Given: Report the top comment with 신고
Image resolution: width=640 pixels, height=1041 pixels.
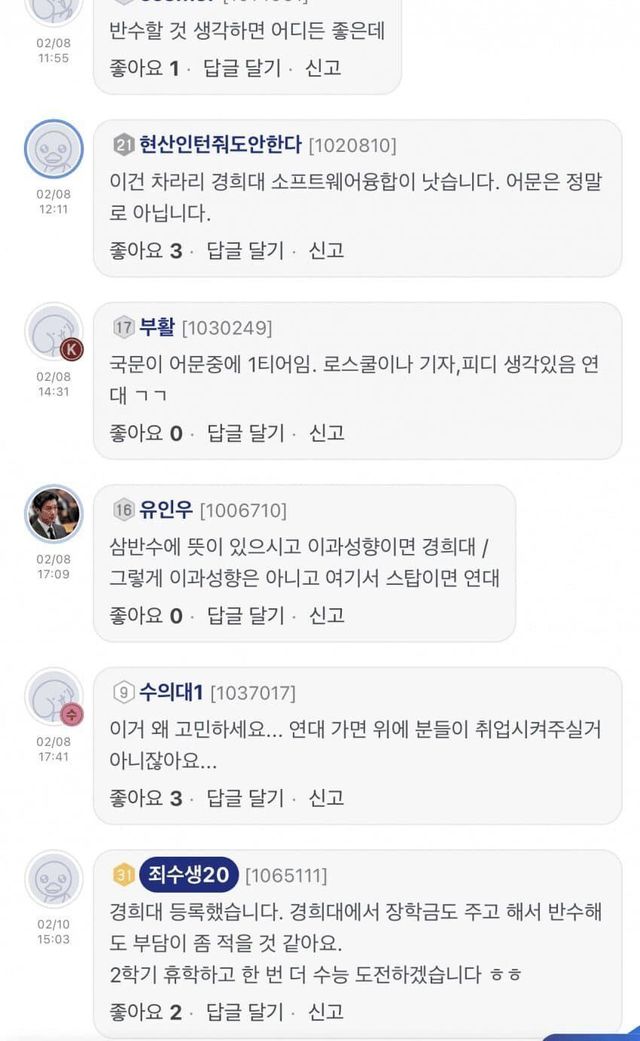Looking at the screenshot, I should click(324, 68).
